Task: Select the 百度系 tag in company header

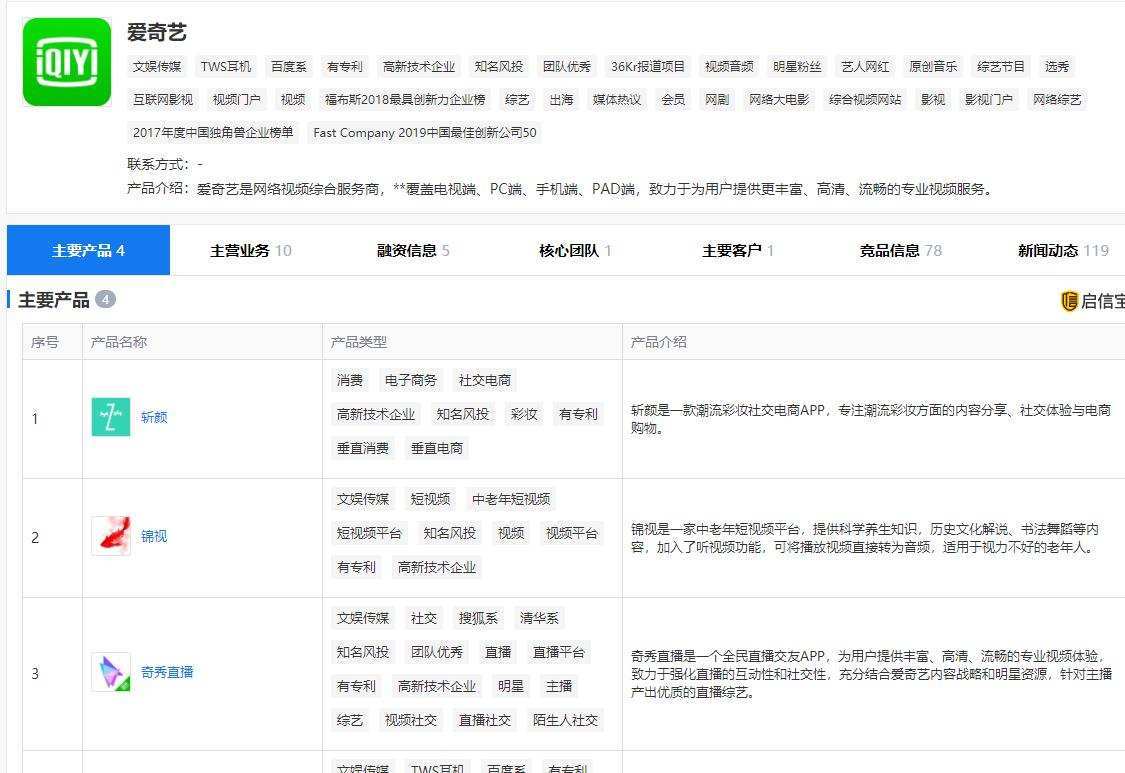Action: point(288,67)
